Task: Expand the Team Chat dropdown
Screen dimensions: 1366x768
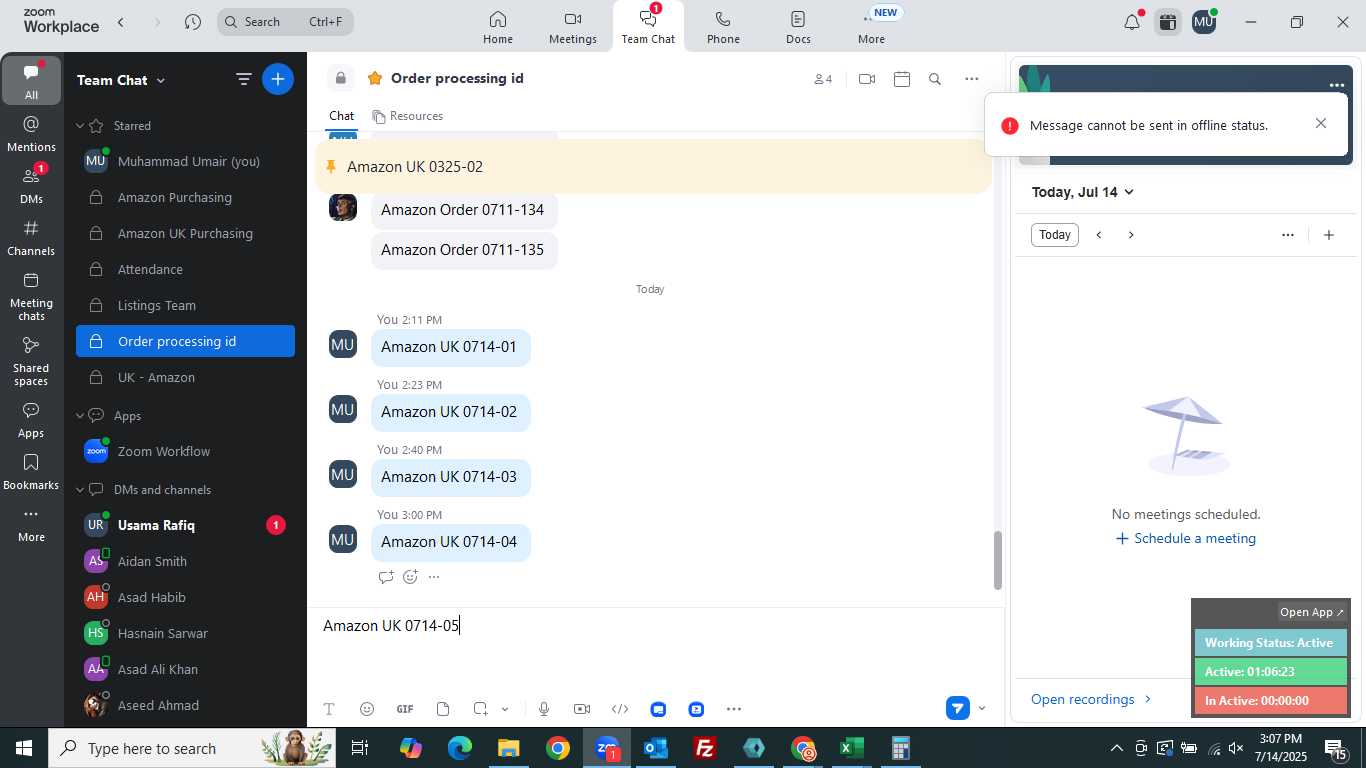Action: coord(122,80)
